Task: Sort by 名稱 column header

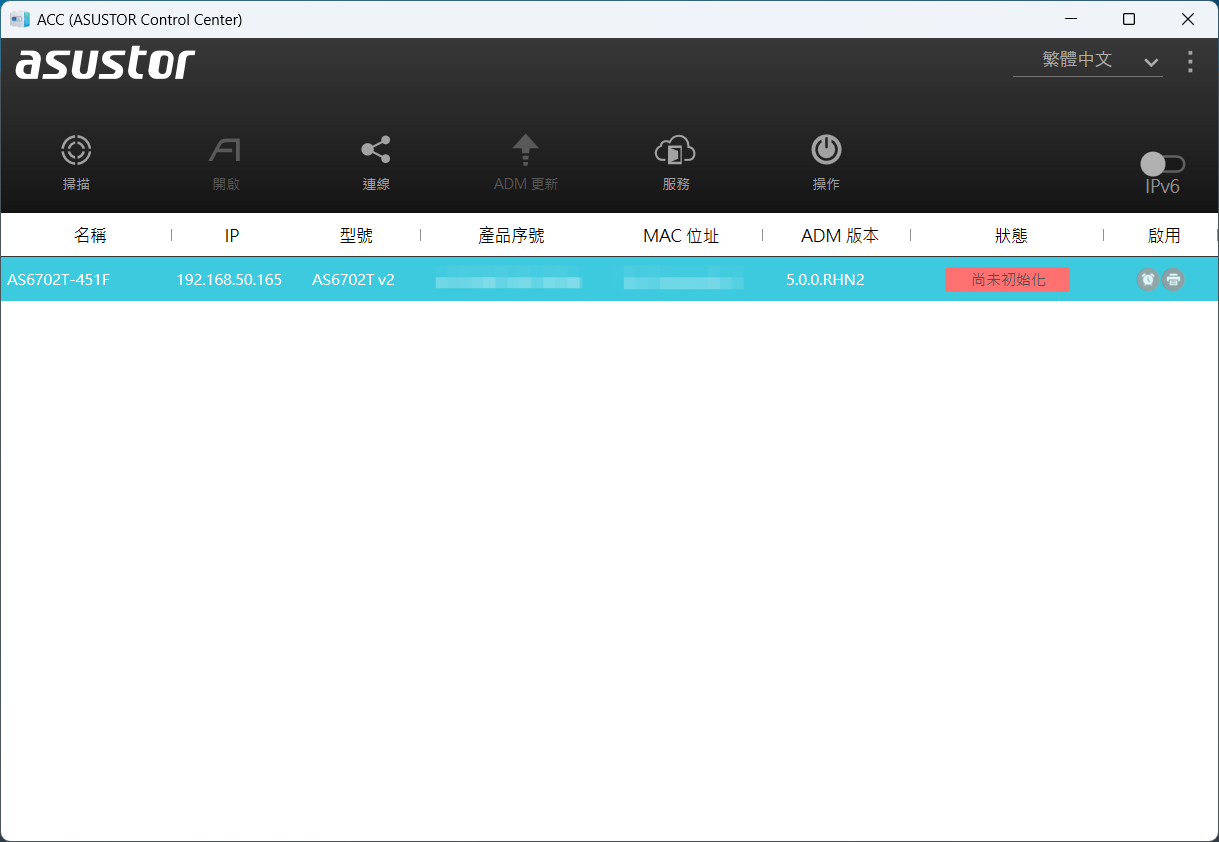Action: (90, 236)
